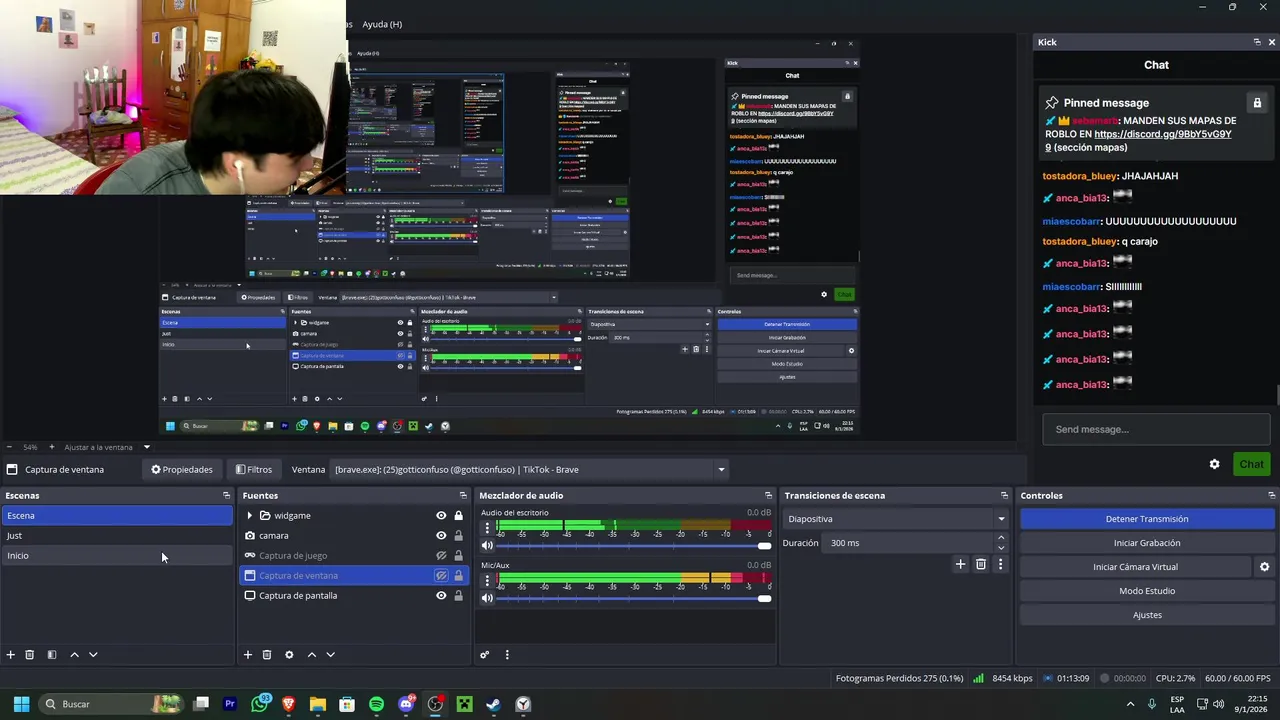The image size is (1280, 720).
Task: Remove selected source with Fuentes trash icon
Action: (x=267, y=655)
